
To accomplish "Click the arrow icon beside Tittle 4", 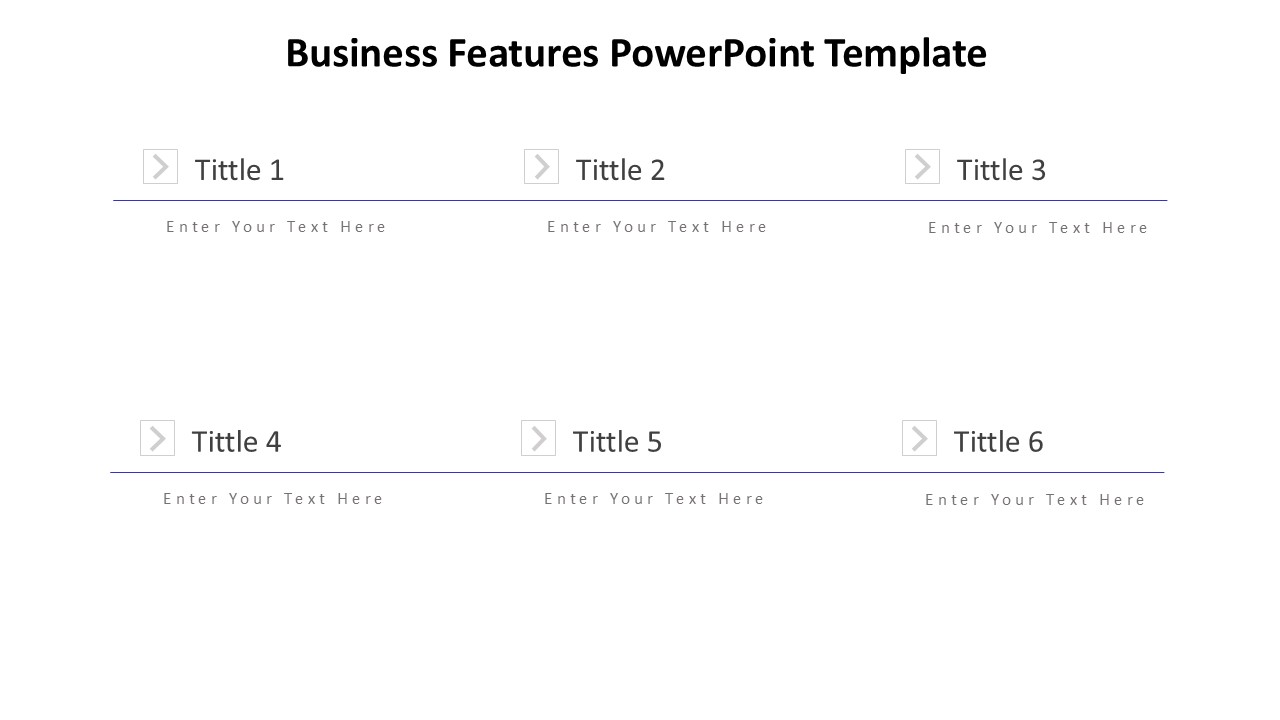I will pos(157,438).
